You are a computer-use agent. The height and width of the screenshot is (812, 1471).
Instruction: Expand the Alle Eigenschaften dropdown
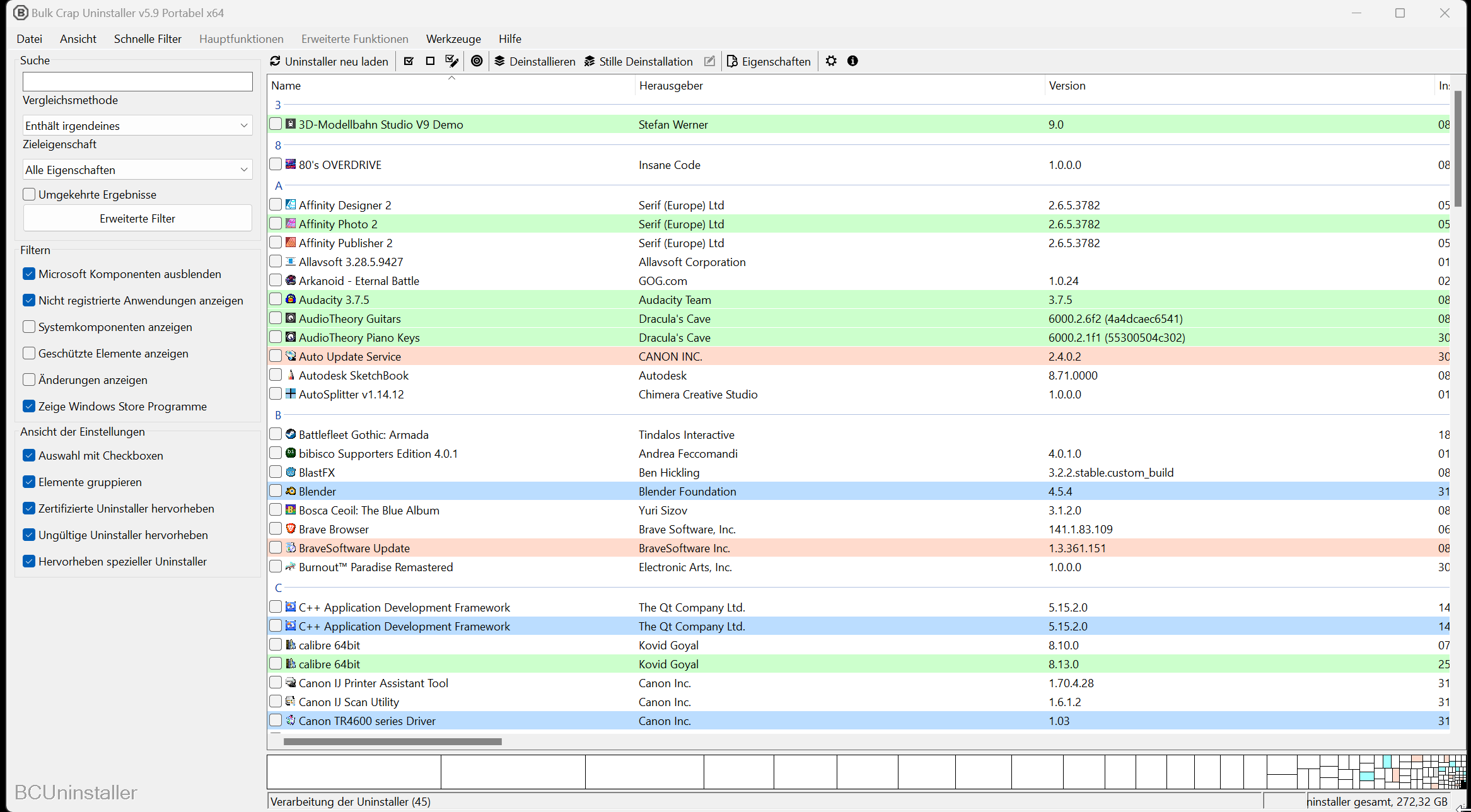click(x=137, y=170)
